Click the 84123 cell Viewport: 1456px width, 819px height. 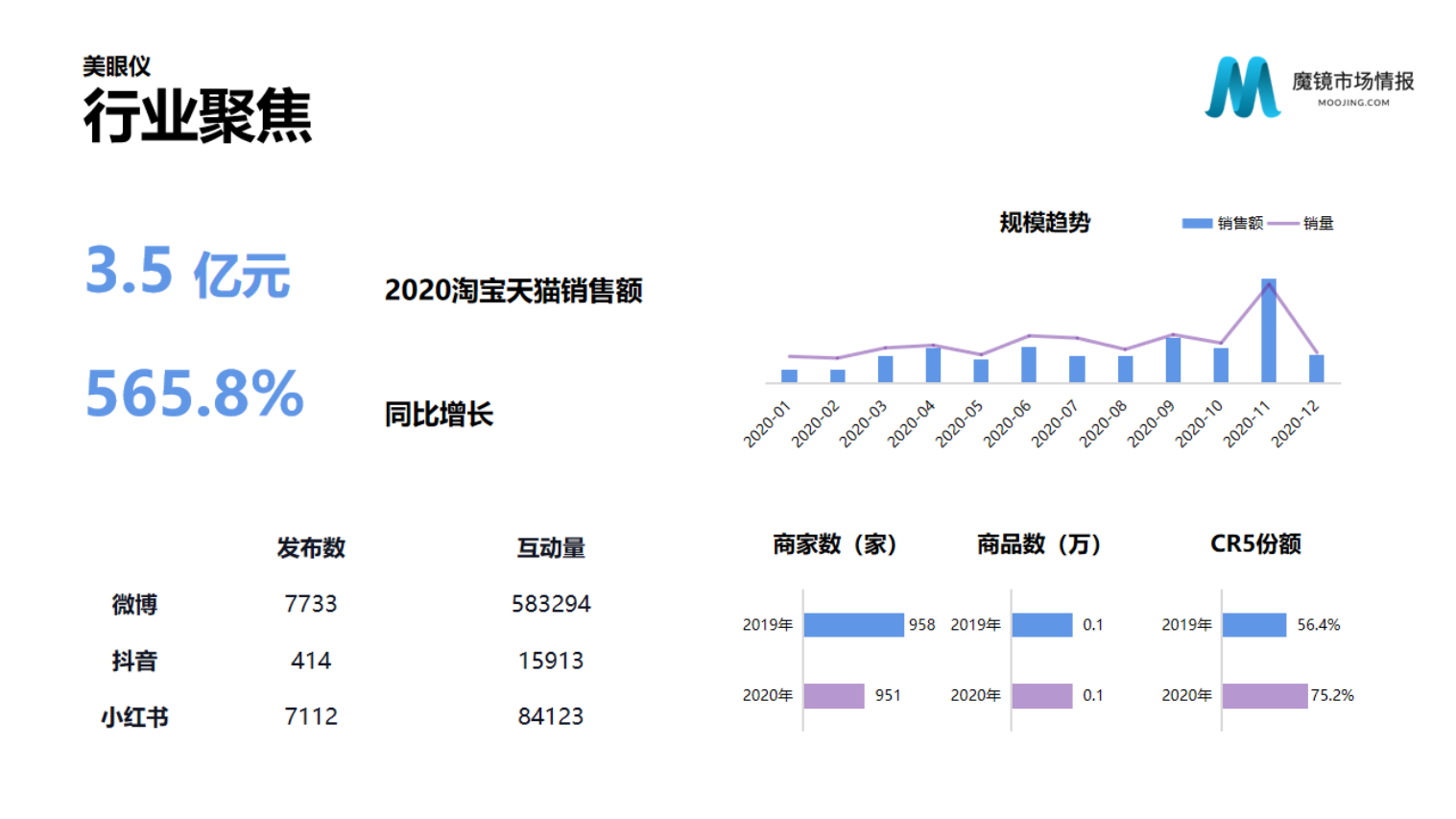(x=551, y=716)
